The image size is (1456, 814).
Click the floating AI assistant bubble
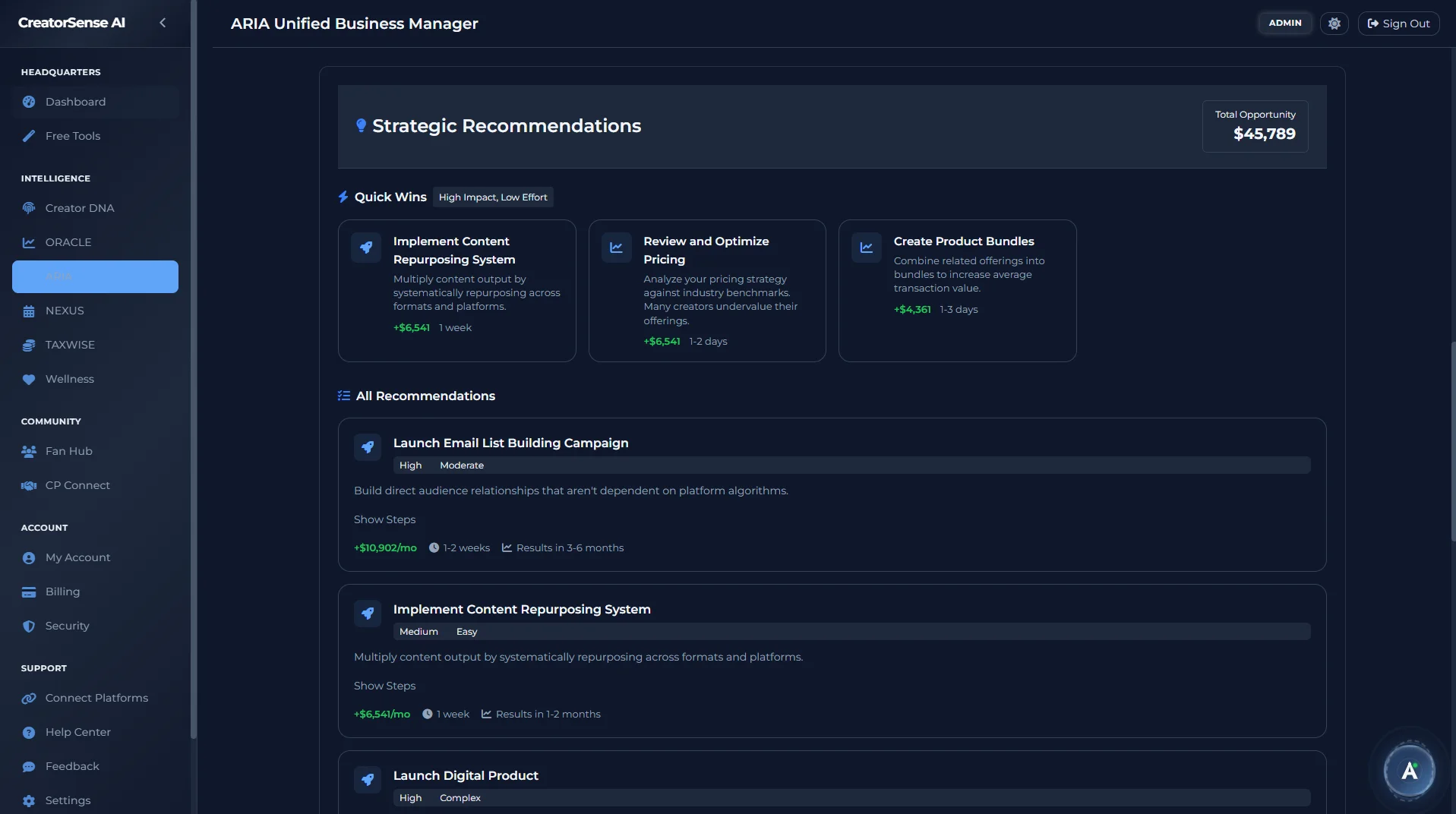(x=1409, y=771)
